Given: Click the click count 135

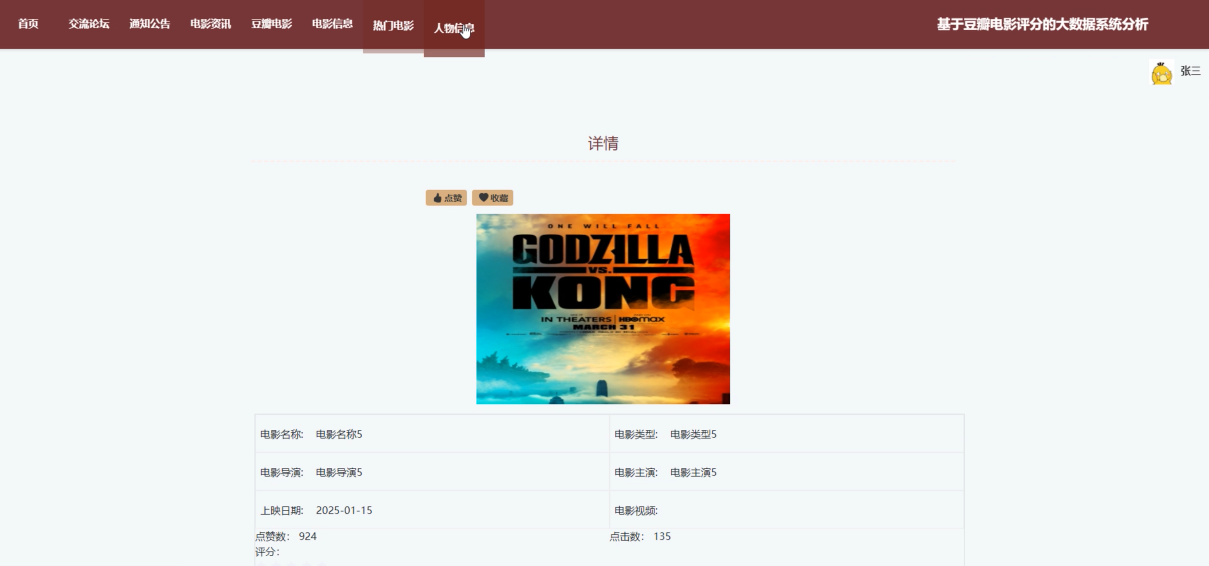Looking at the screenshot, I should tap(662, 537).
